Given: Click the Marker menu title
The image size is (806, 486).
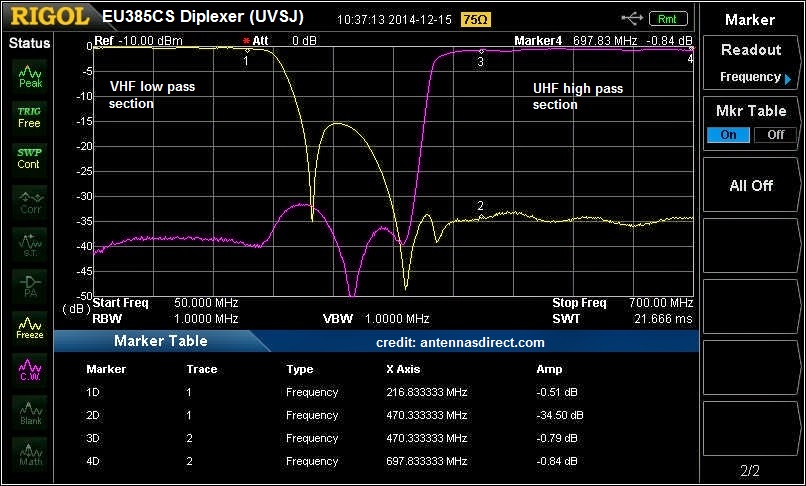Looking at the screenshot, I should click(750, 19).
